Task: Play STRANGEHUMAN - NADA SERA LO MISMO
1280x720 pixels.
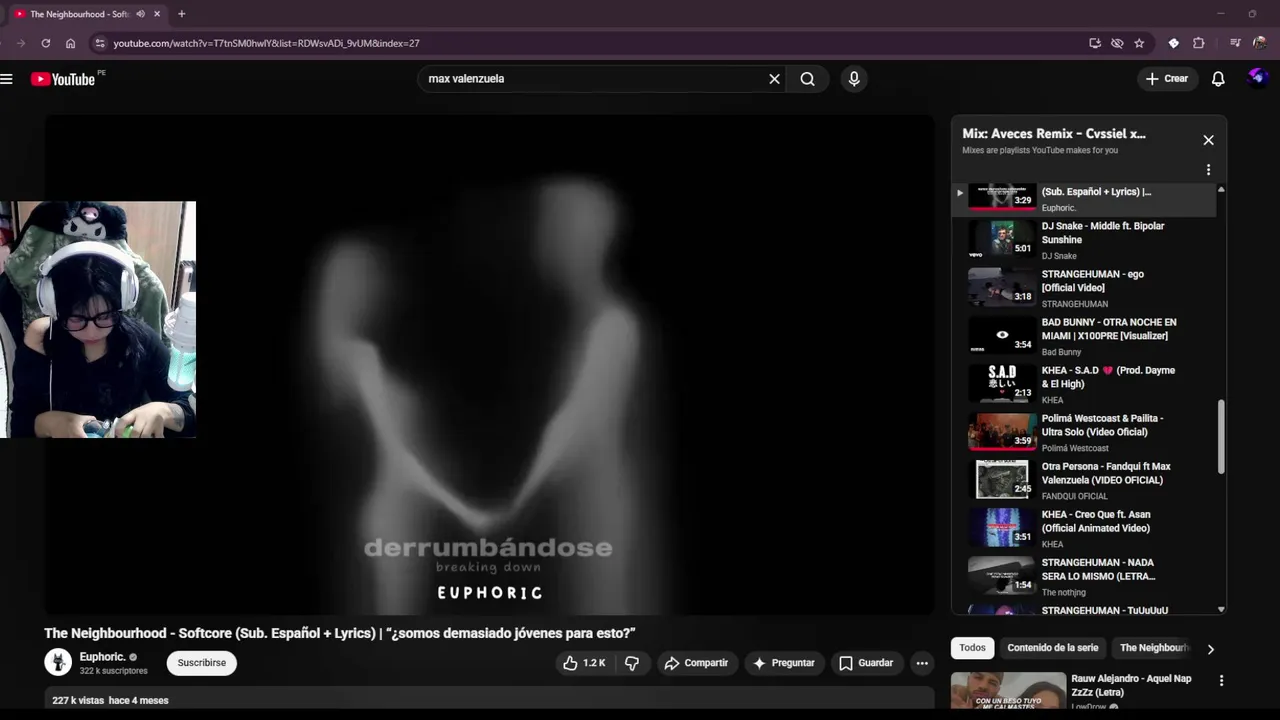Action: click(x=1086, y=576)
